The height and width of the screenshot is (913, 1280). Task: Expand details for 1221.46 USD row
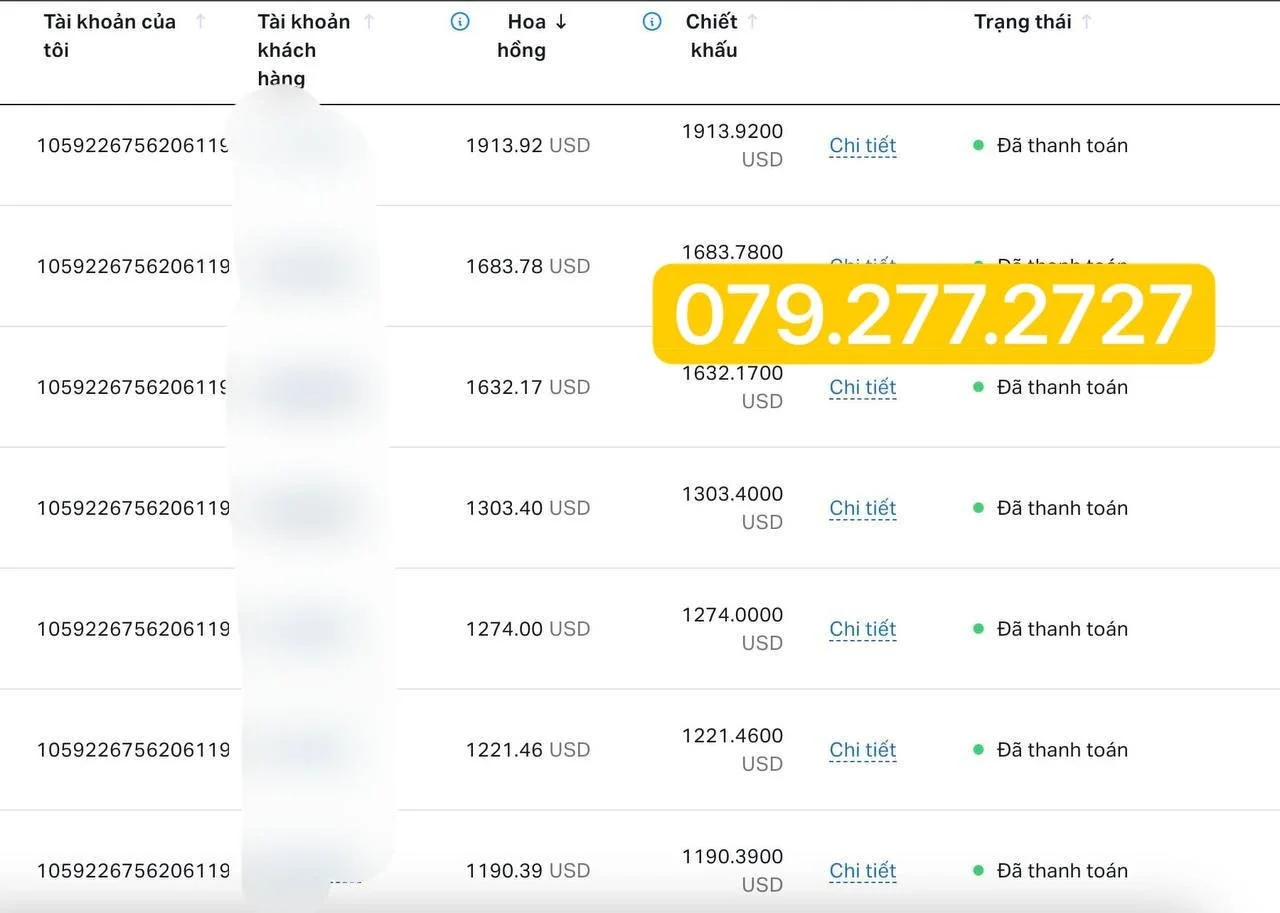[862, 750]
